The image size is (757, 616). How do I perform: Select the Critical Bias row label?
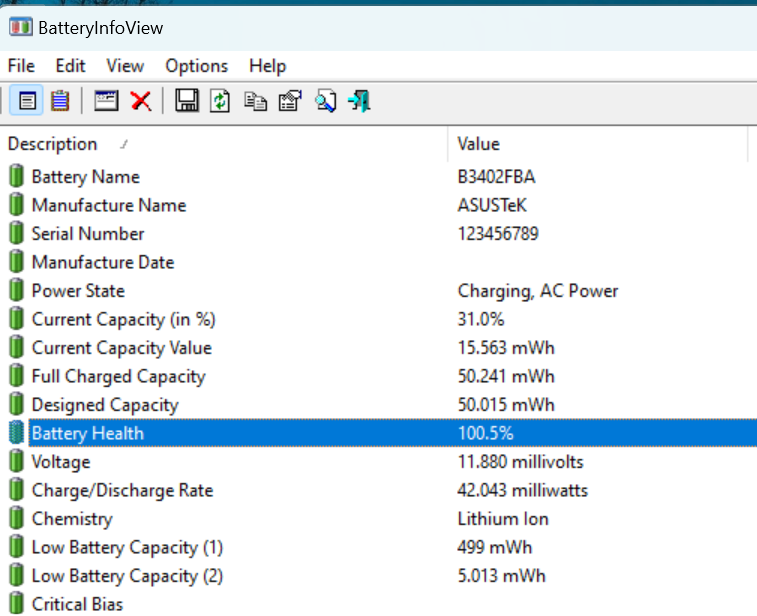[77, 604]
